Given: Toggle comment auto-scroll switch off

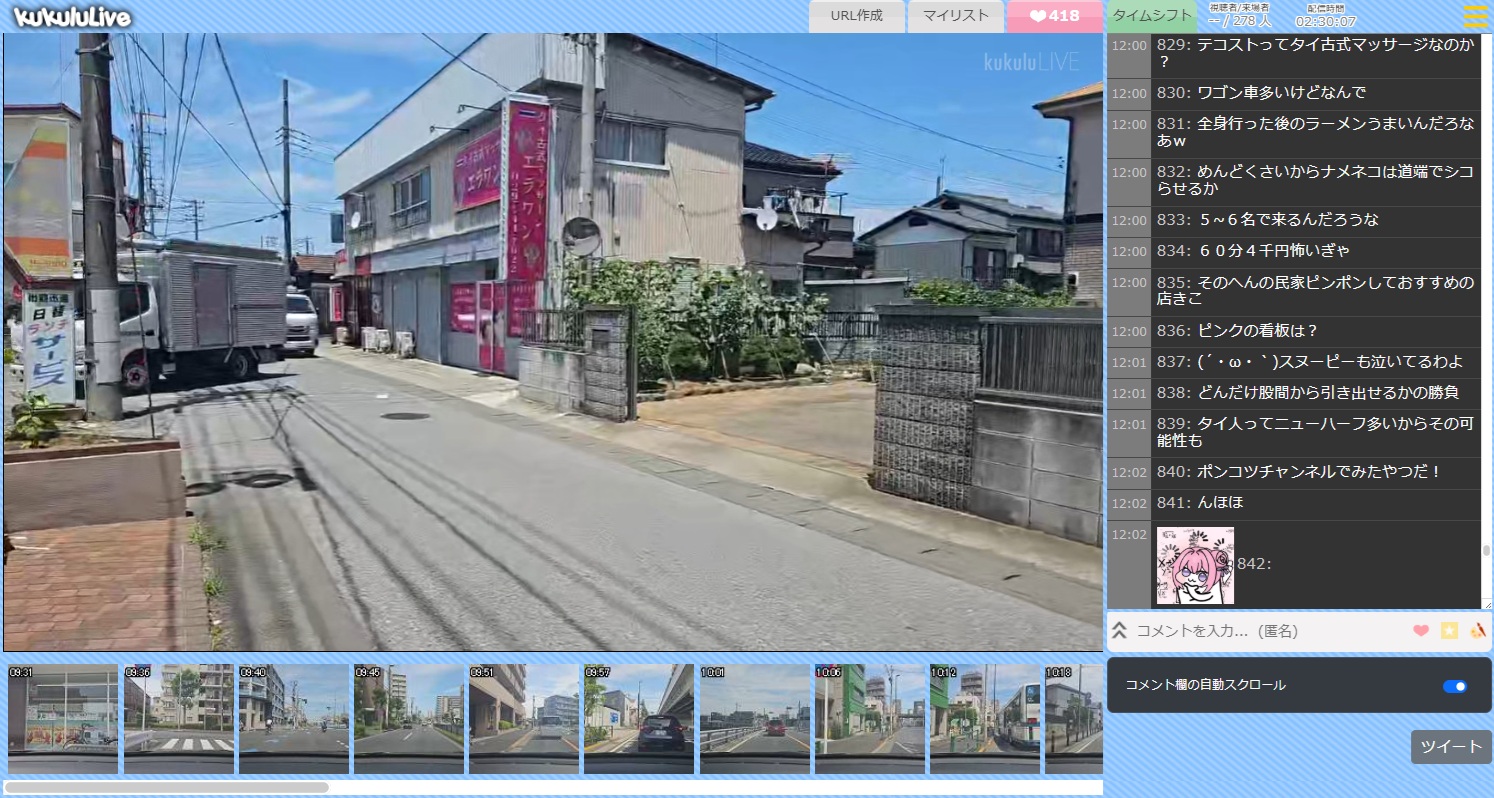Looking at the screenshot, I should (x=1455, y=686).
